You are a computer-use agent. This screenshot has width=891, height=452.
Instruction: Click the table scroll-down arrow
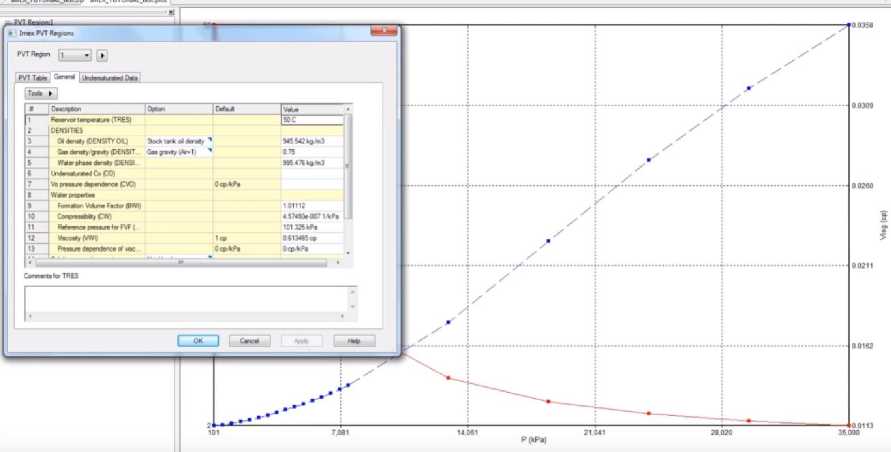[348, 252]
